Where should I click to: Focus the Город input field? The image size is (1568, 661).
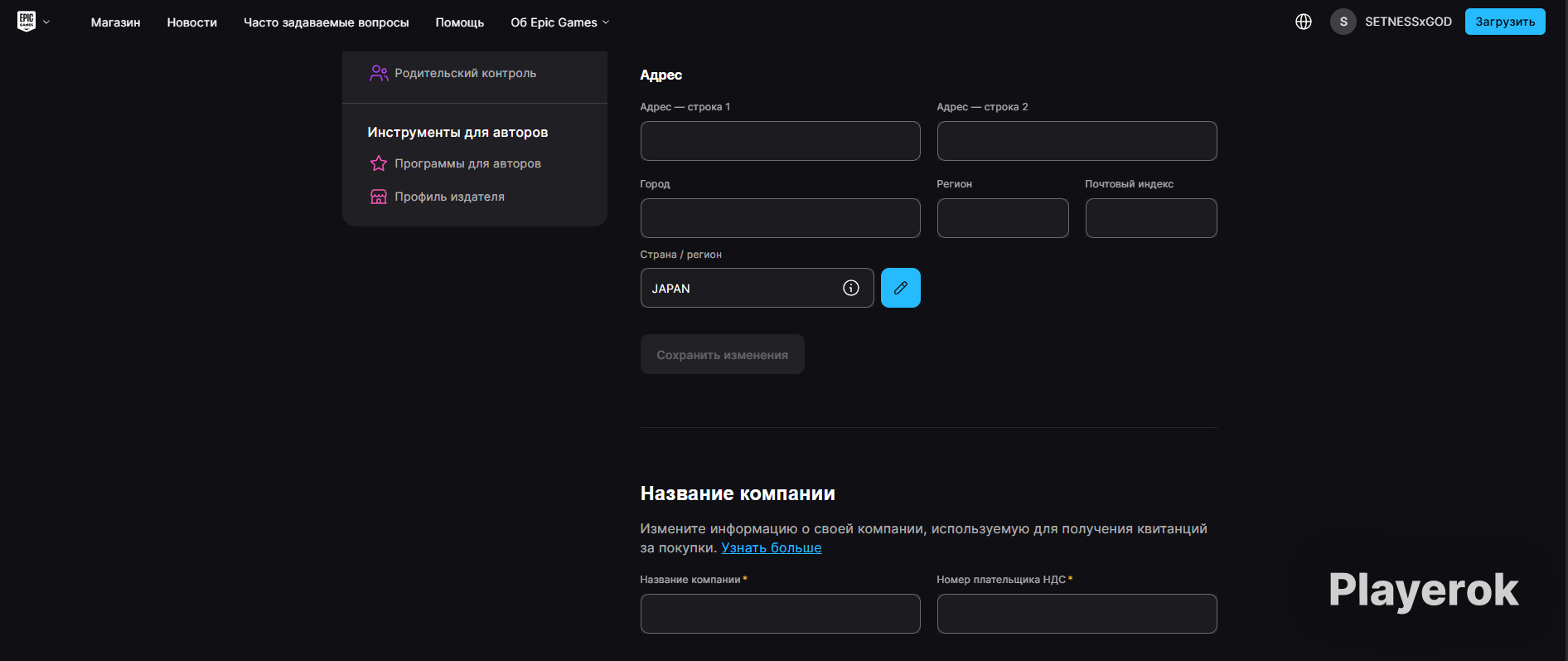pyautogui.click(x=781, y=218)
